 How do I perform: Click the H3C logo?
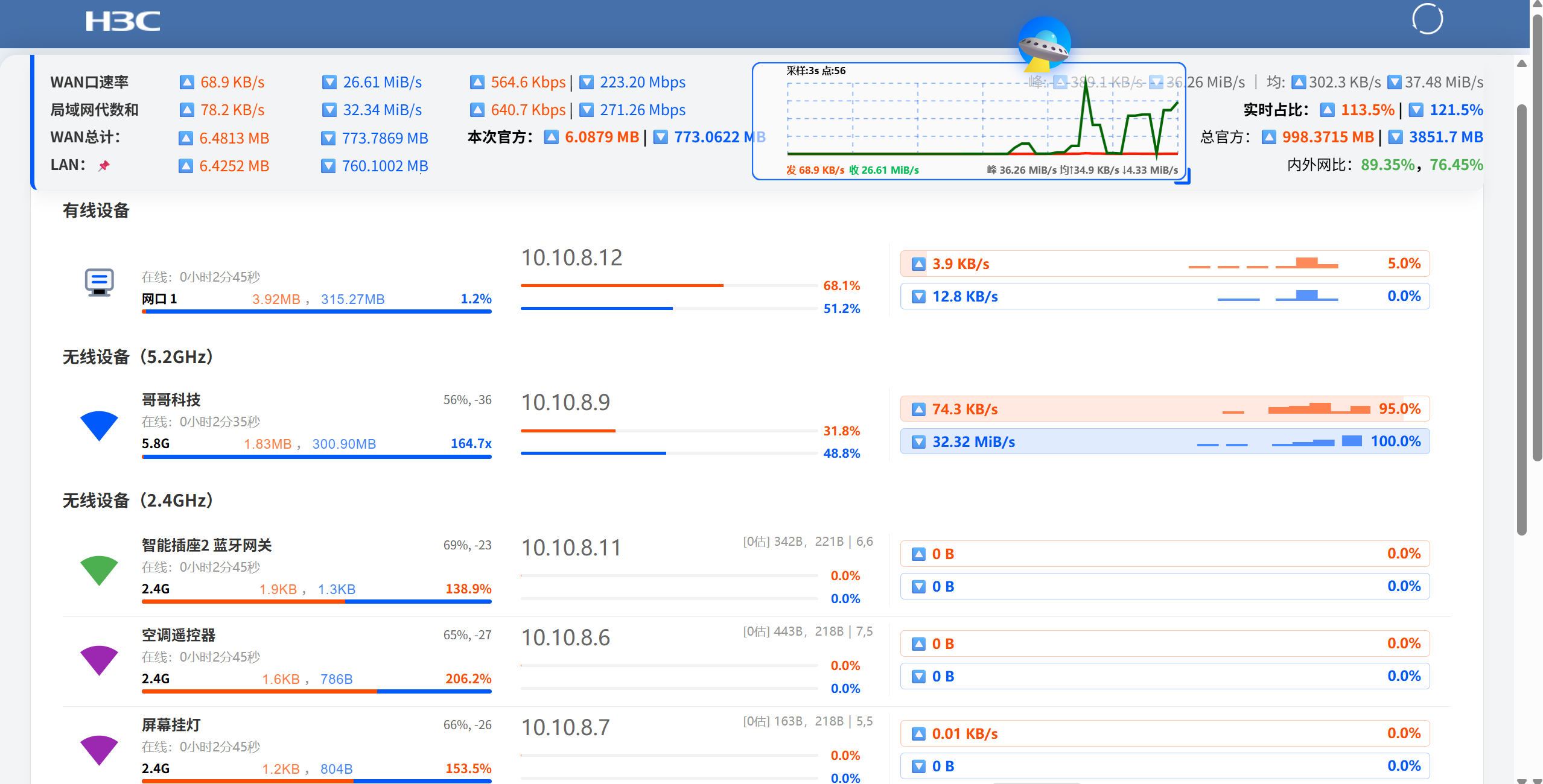[x=122, y=21]
